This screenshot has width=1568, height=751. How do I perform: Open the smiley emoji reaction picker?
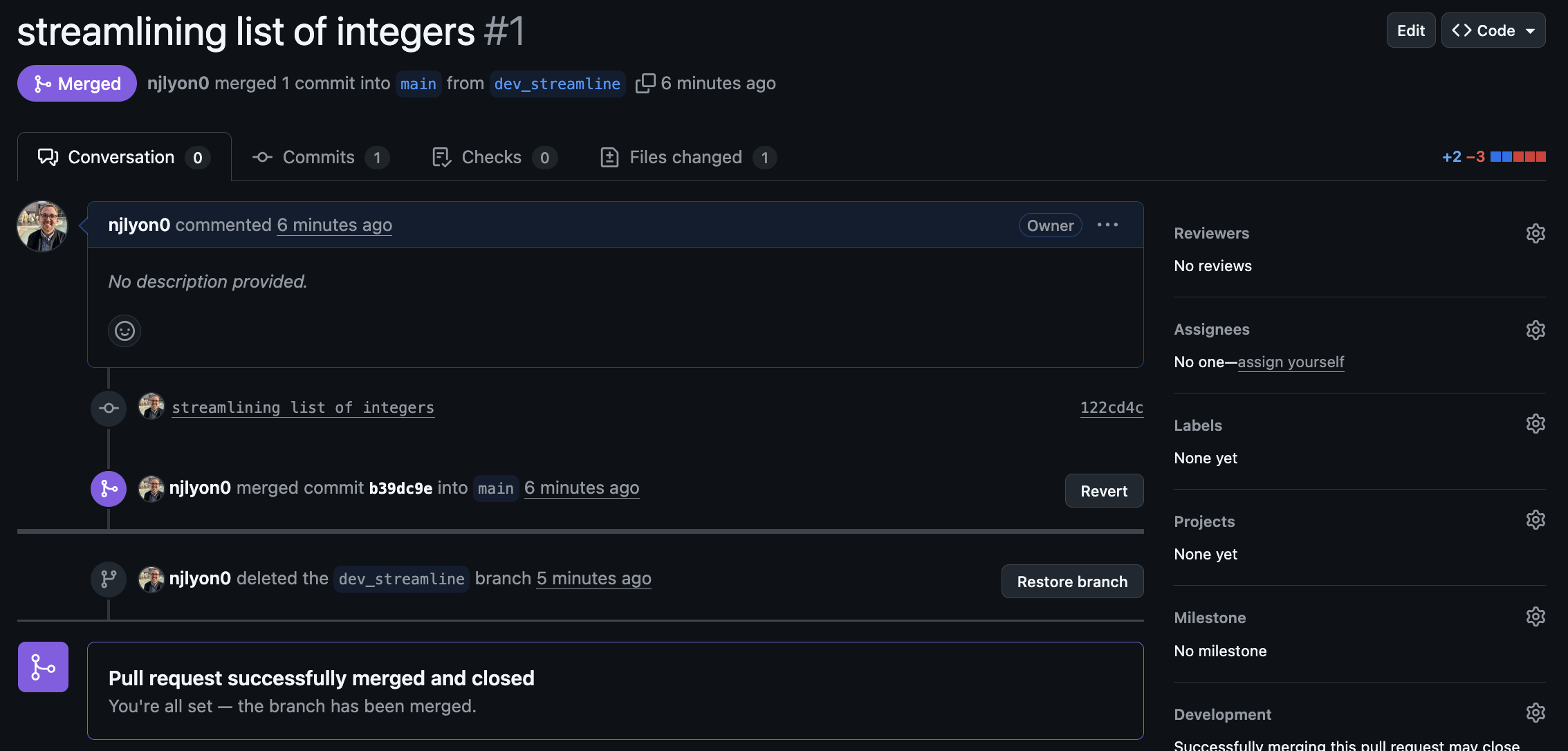pos(124,331)
